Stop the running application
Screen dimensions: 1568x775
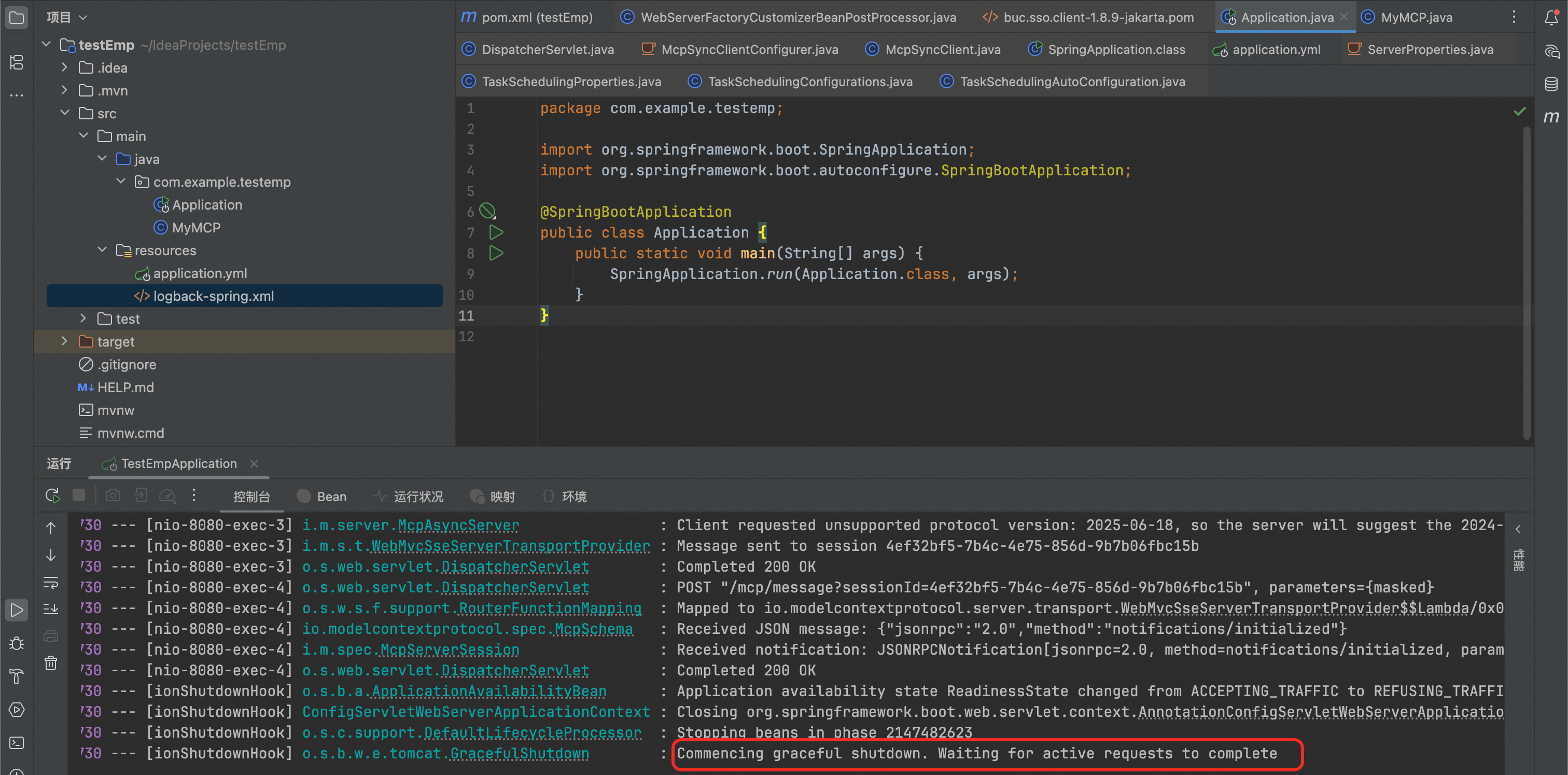click(x=78, y=495)
